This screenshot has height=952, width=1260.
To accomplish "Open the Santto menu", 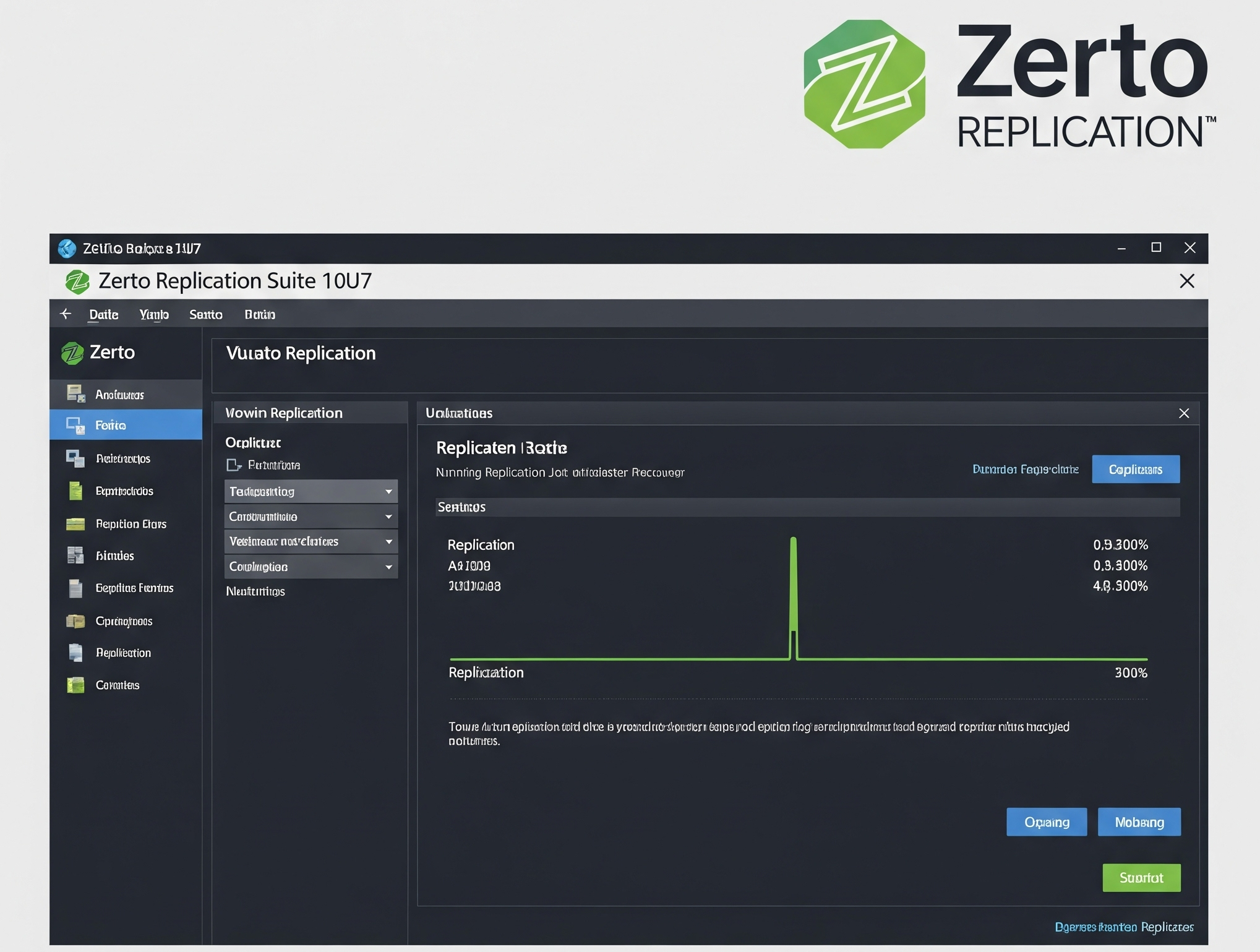I will pos(206,314).
